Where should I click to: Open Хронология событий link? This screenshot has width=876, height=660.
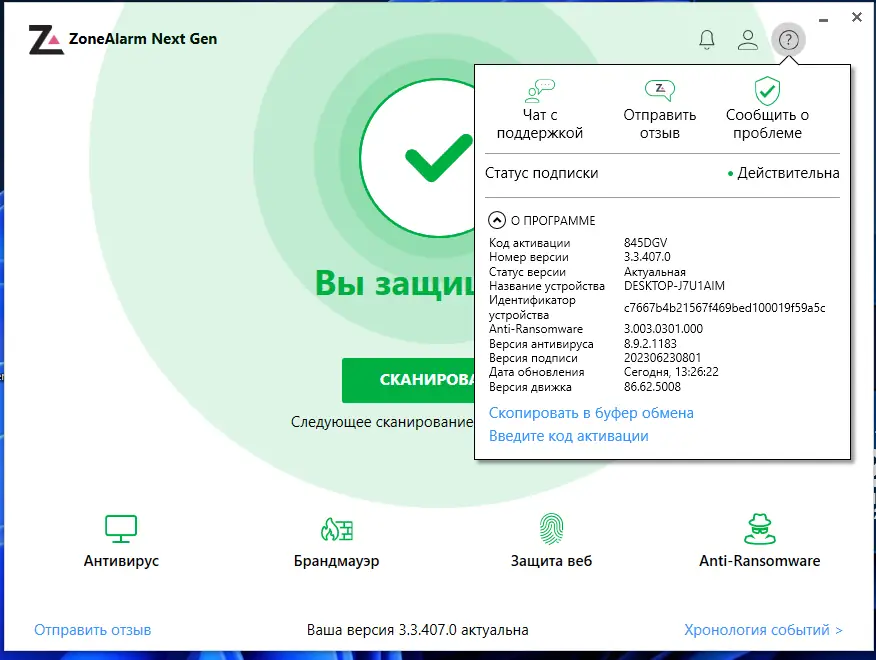763,630
